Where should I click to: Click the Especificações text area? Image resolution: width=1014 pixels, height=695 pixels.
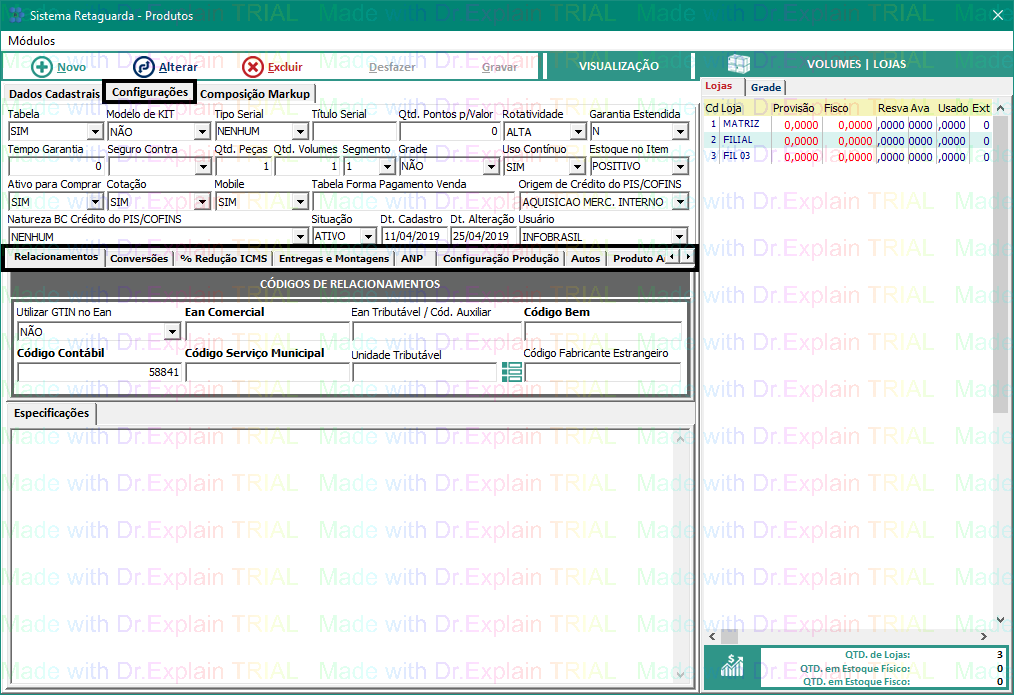342,557
